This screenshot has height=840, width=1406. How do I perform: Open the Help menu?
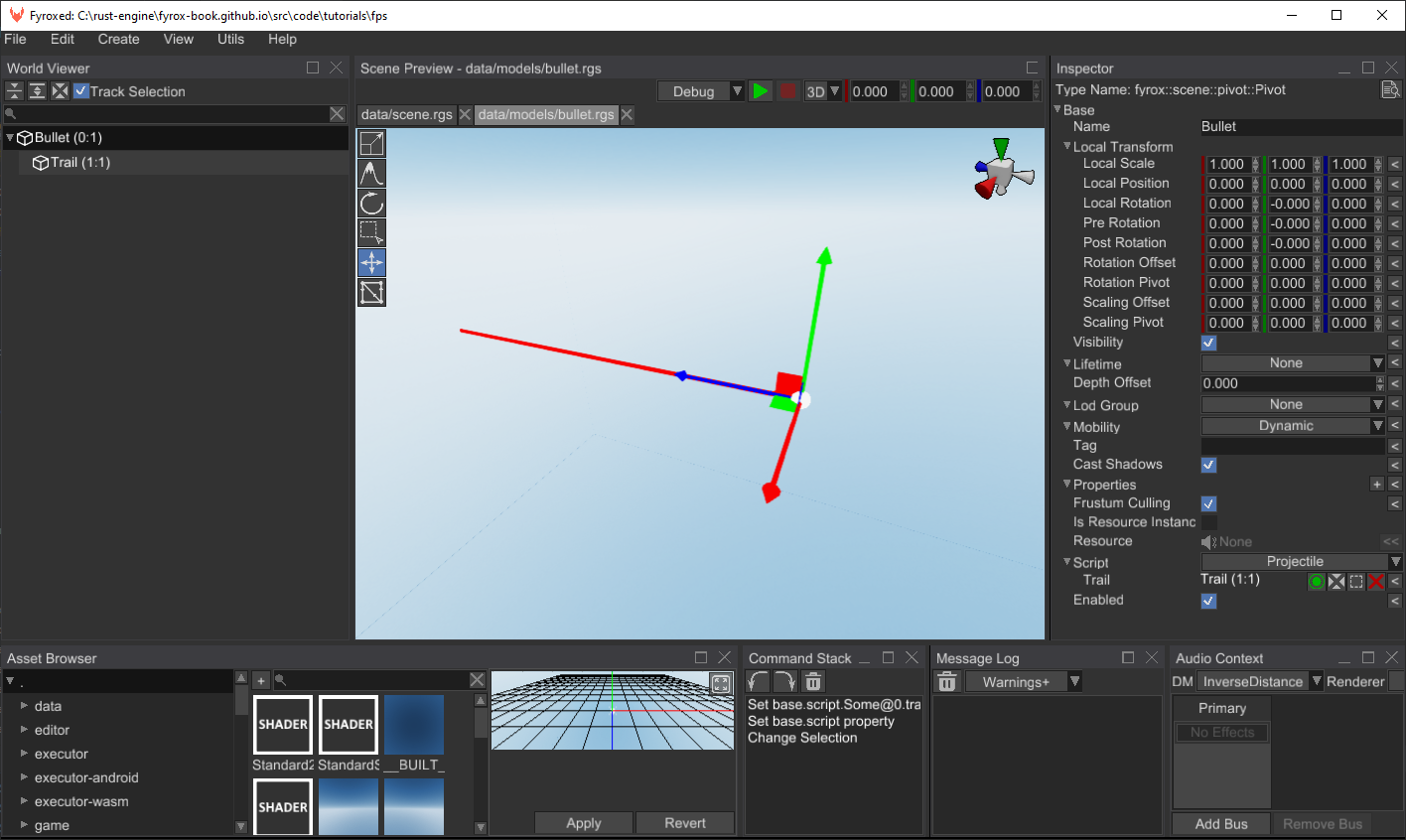282,39
